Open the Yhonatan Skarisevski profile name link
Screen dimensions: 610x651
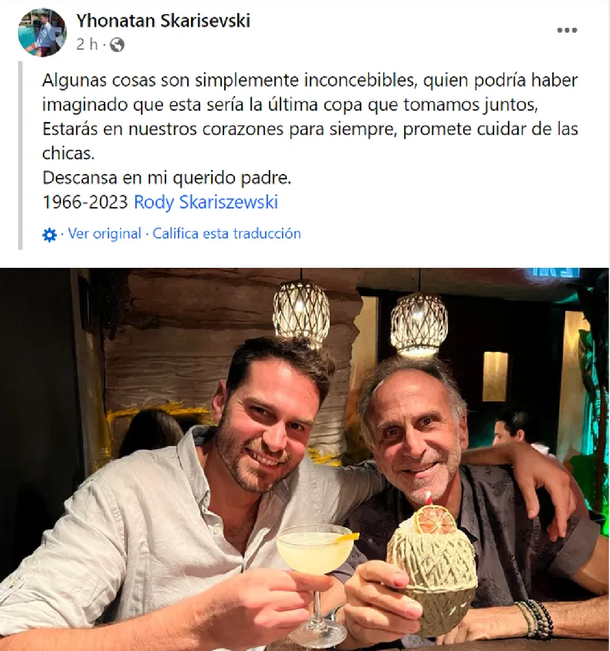pos(163,21)
